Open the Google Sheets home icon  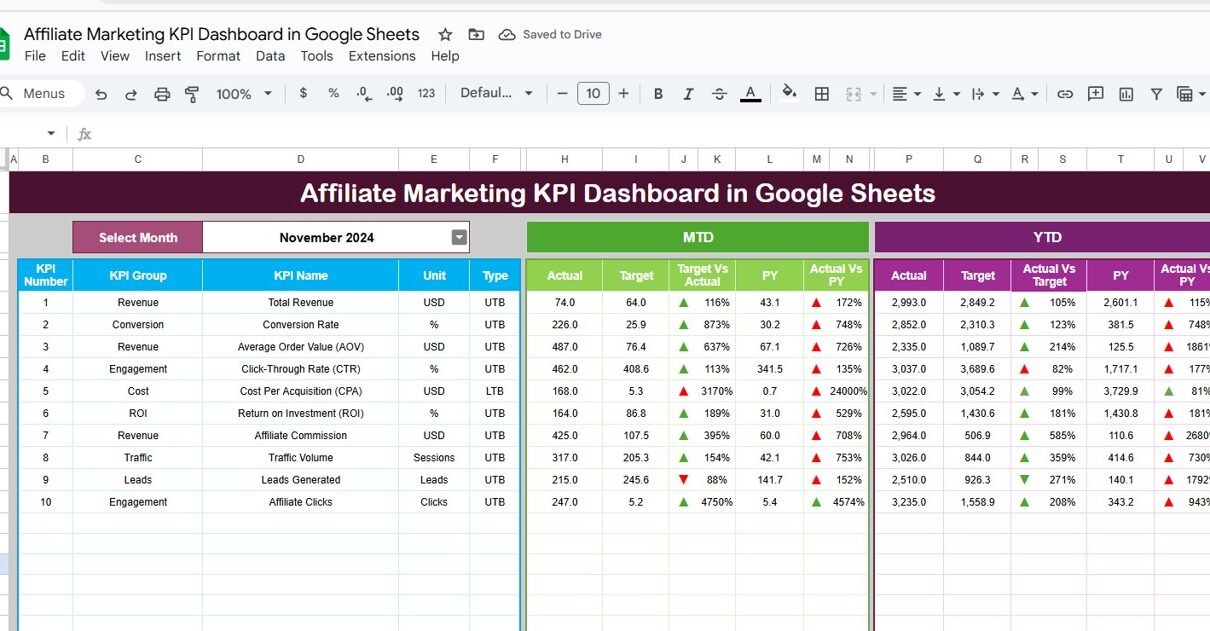(4, 44)
